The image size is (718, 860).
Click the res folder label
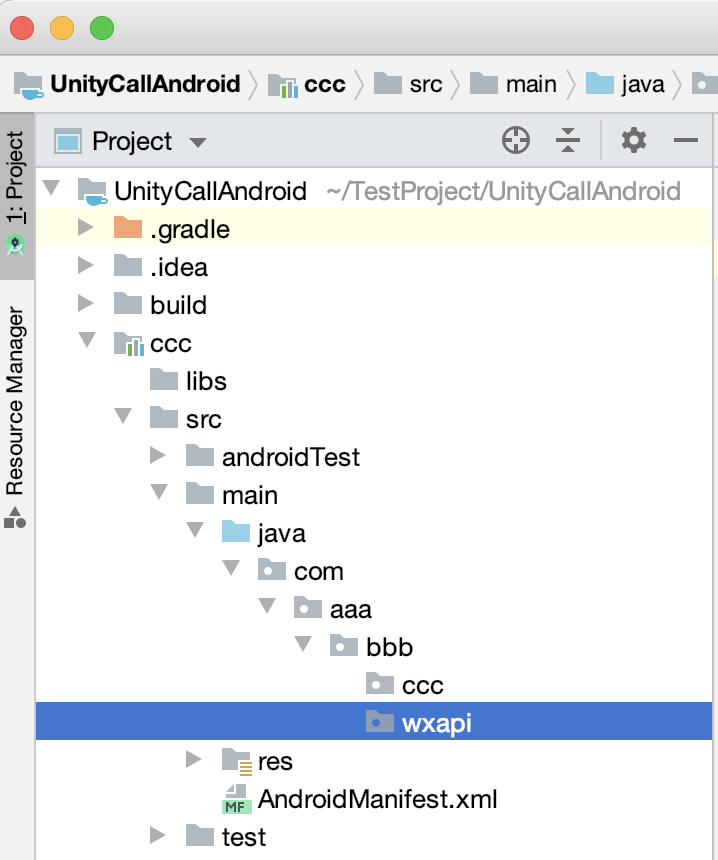pos(275,761)
